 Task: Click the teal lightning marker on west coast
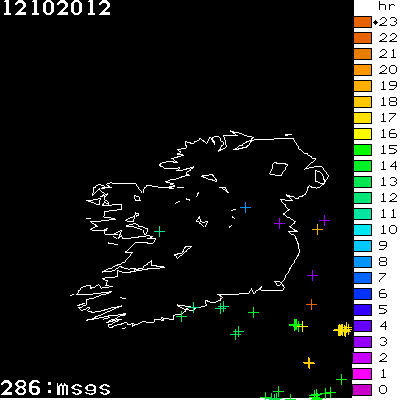click(160, 231)
